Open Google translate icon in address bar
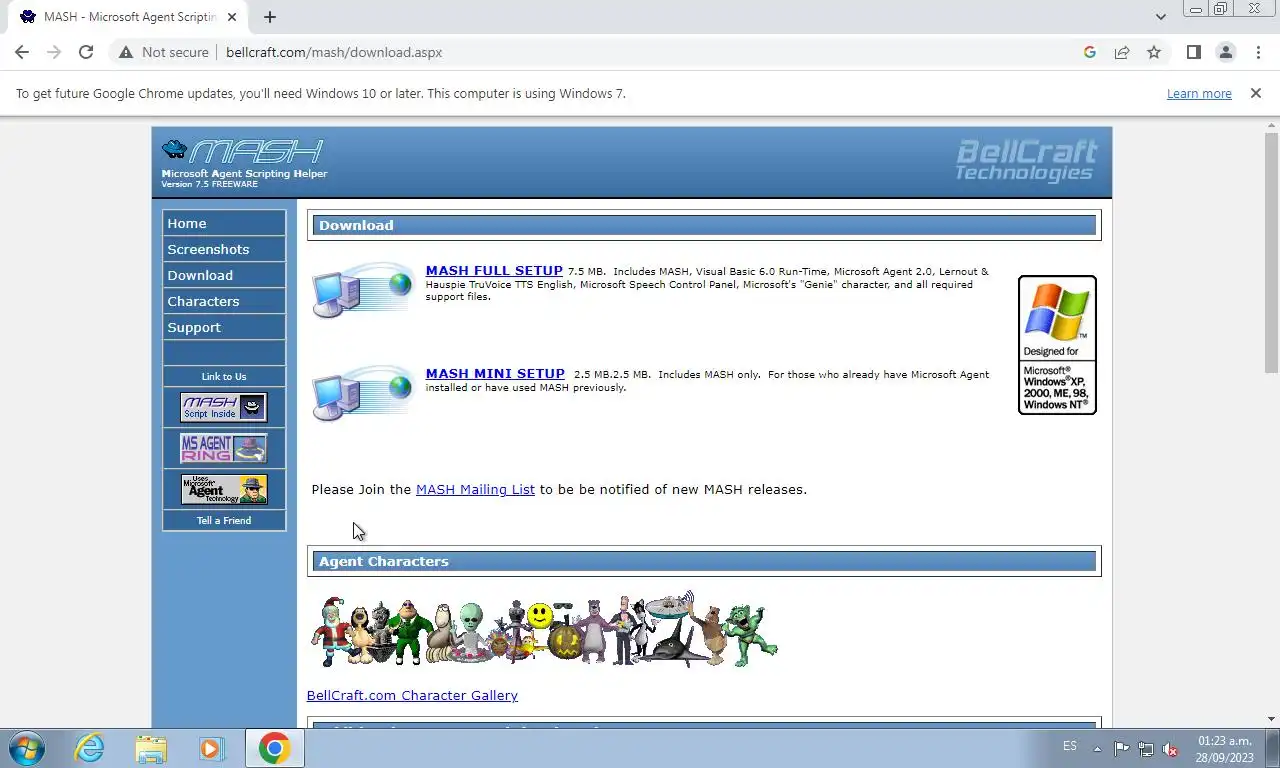 1090,52
